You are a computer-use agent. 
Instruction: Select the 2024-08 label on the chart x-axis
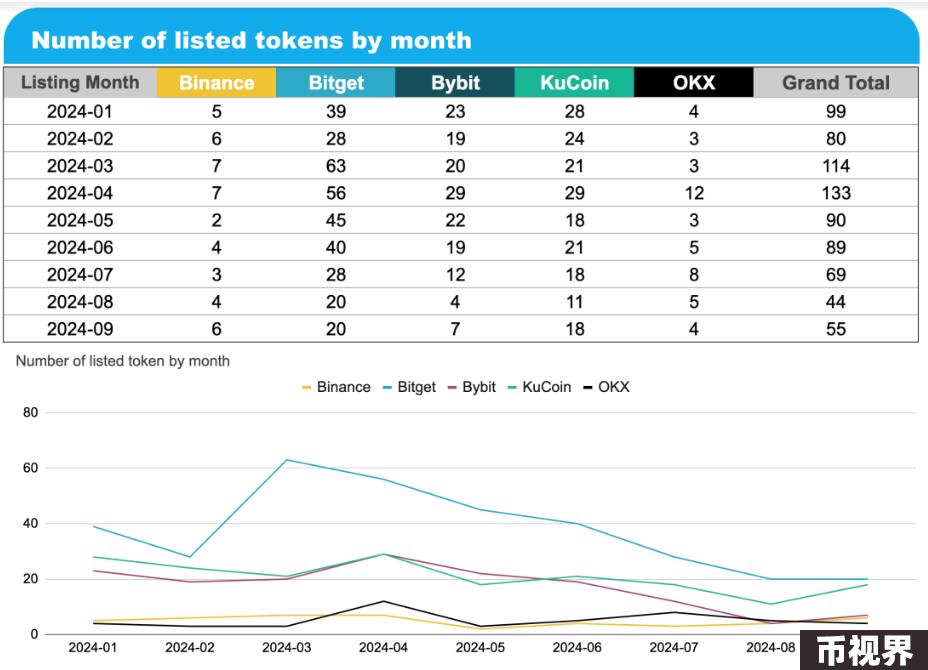[x=771, y=648]
